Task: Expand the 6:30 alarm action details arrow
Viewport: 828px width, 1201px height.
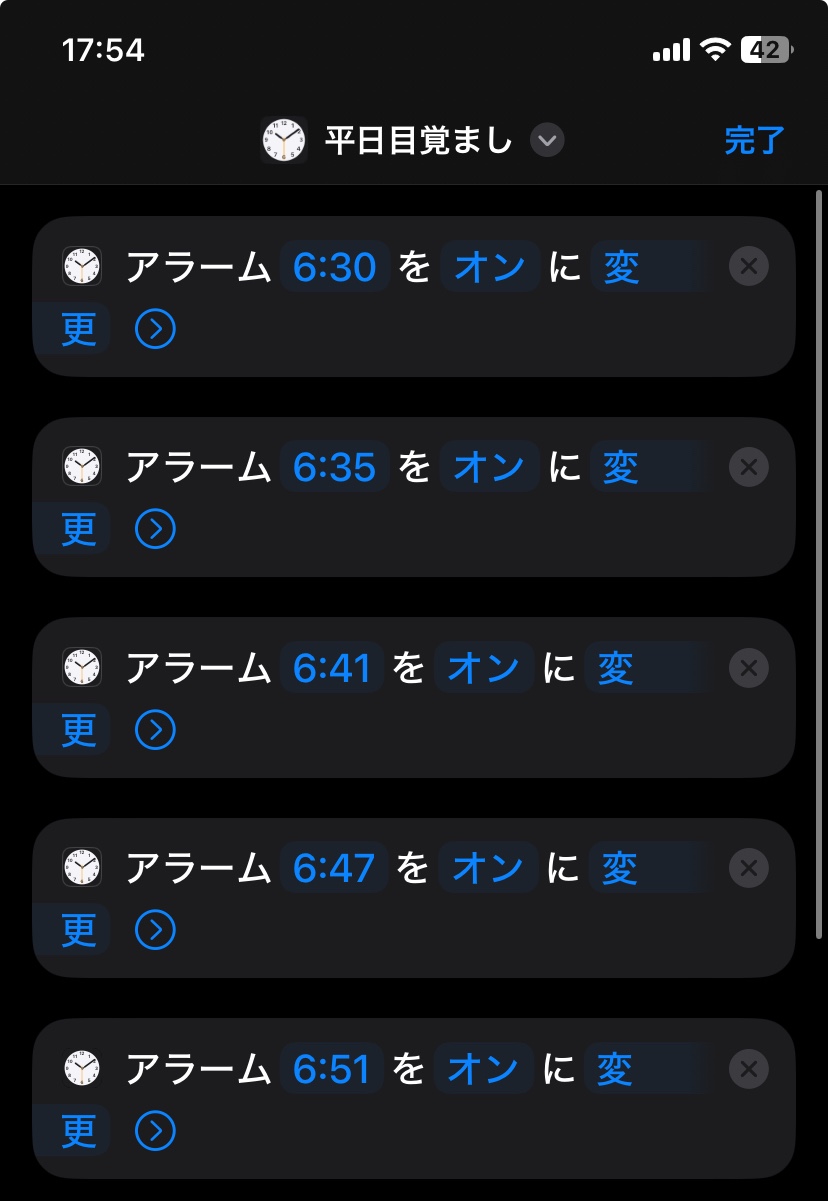Action: (x=155, y=329)
